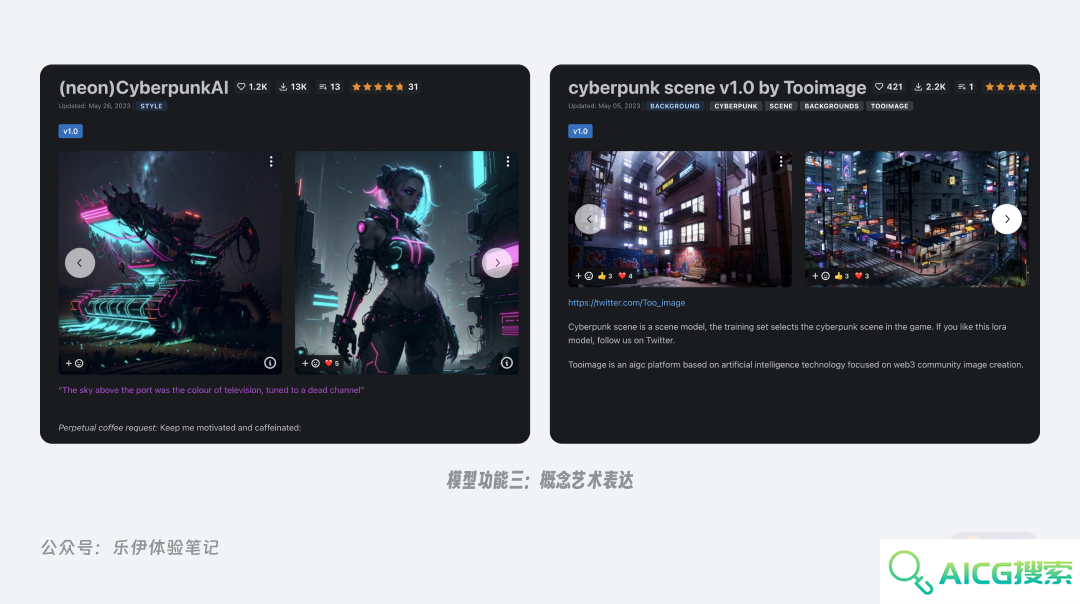Click the TOOIMAGE tag
This screenshot has width=1080, height=604.
click(889, 106)
